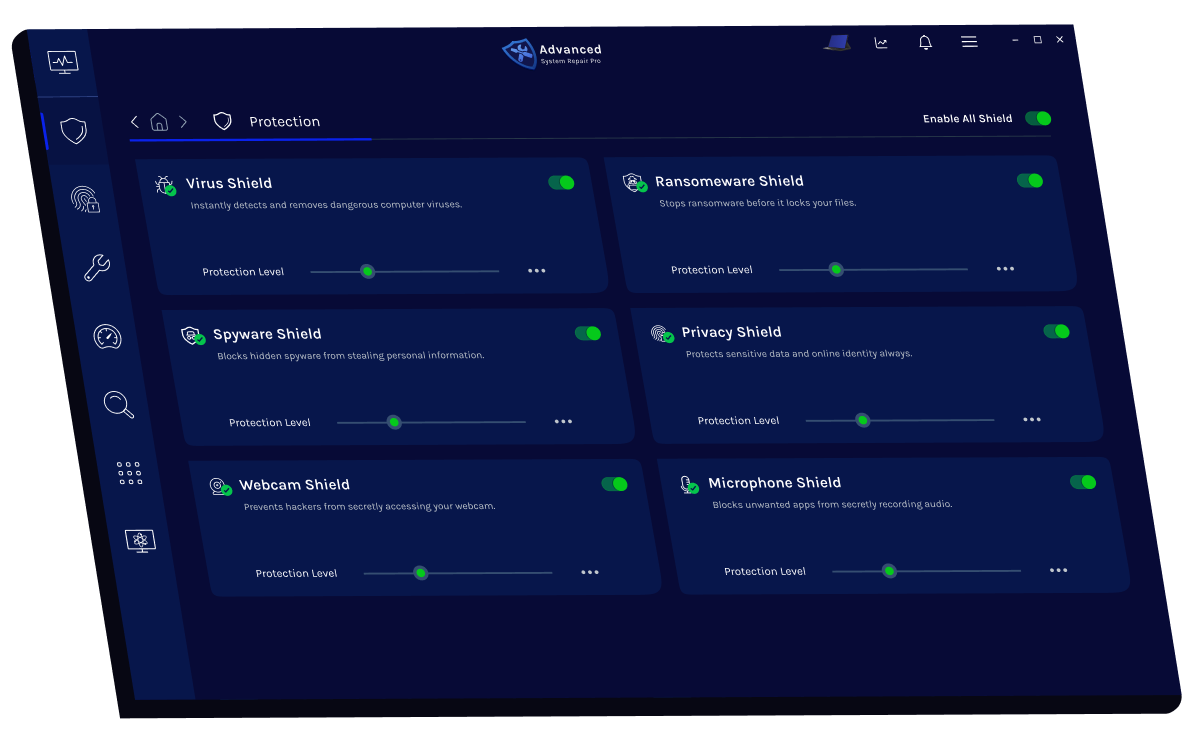Click the monitor with atom sidebar icon
1203x743 pixels.
[x=140, y=541]
